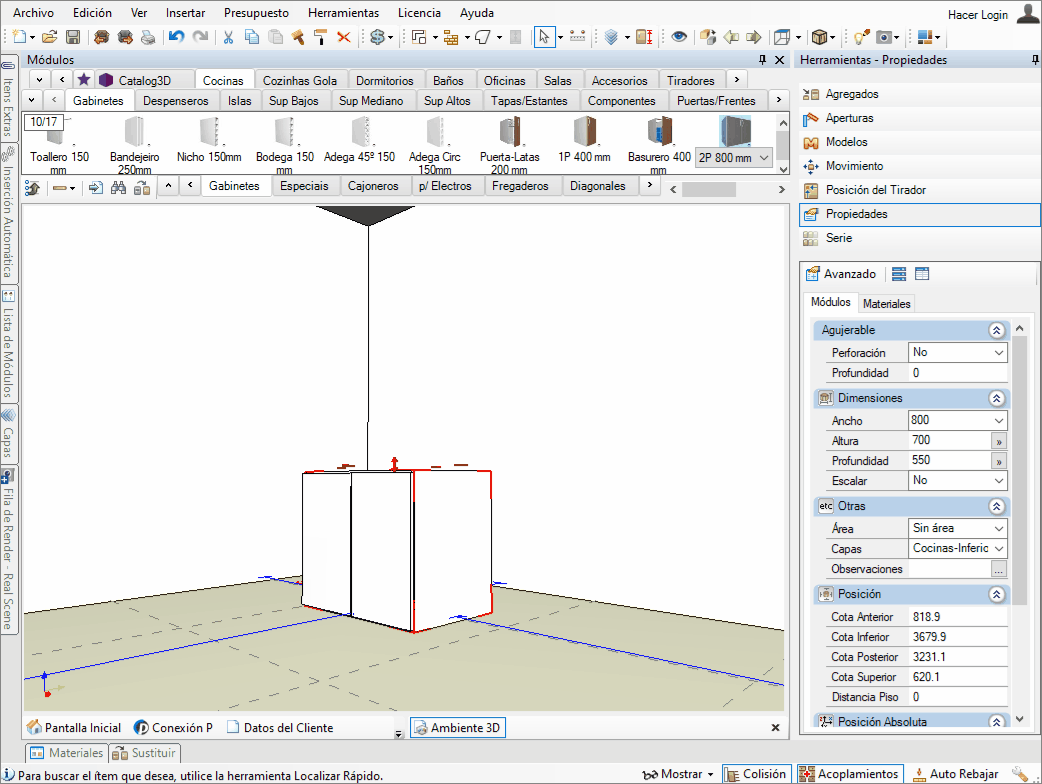Open the budget dollar sign tool
The width and height of the screenshot is (1042, 784).
(x=377, y=37)
